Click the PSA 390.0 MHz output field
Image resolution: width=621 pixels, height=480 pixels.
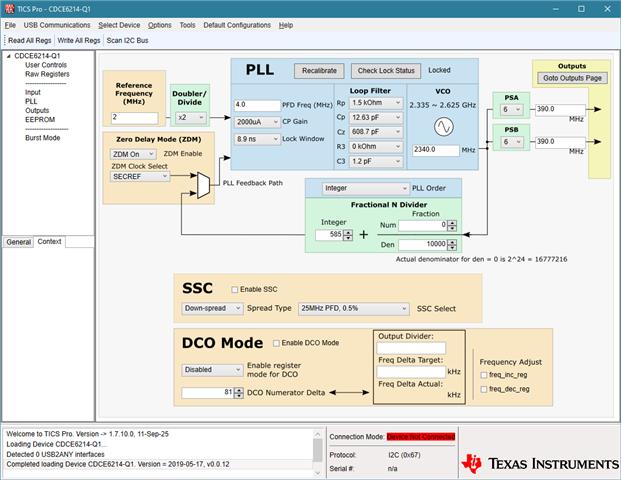tap(560, 109)
